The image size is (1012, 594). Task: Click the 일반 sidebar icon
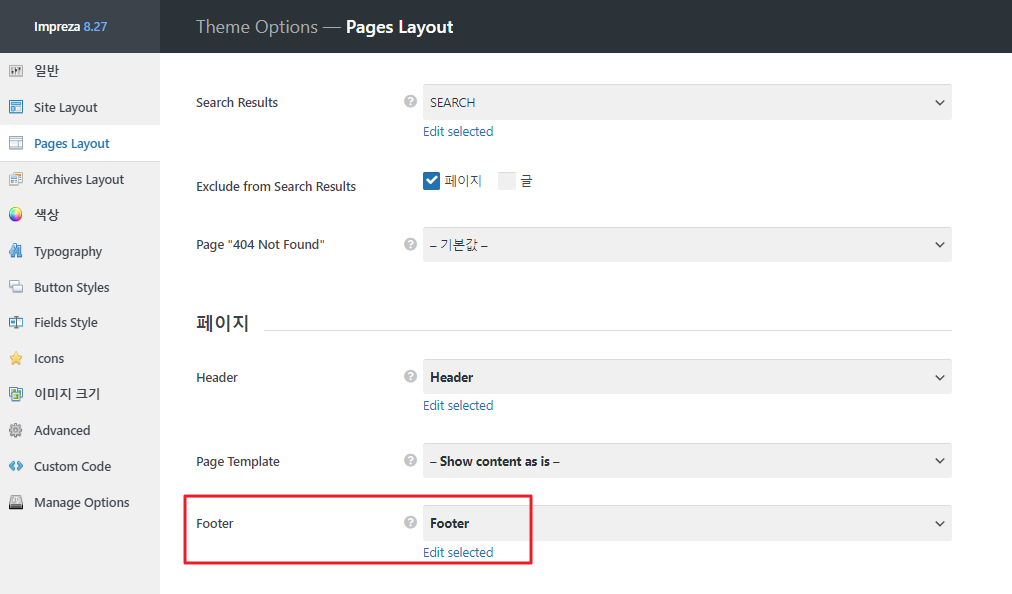pyautogui.click(x=16, y=70)
